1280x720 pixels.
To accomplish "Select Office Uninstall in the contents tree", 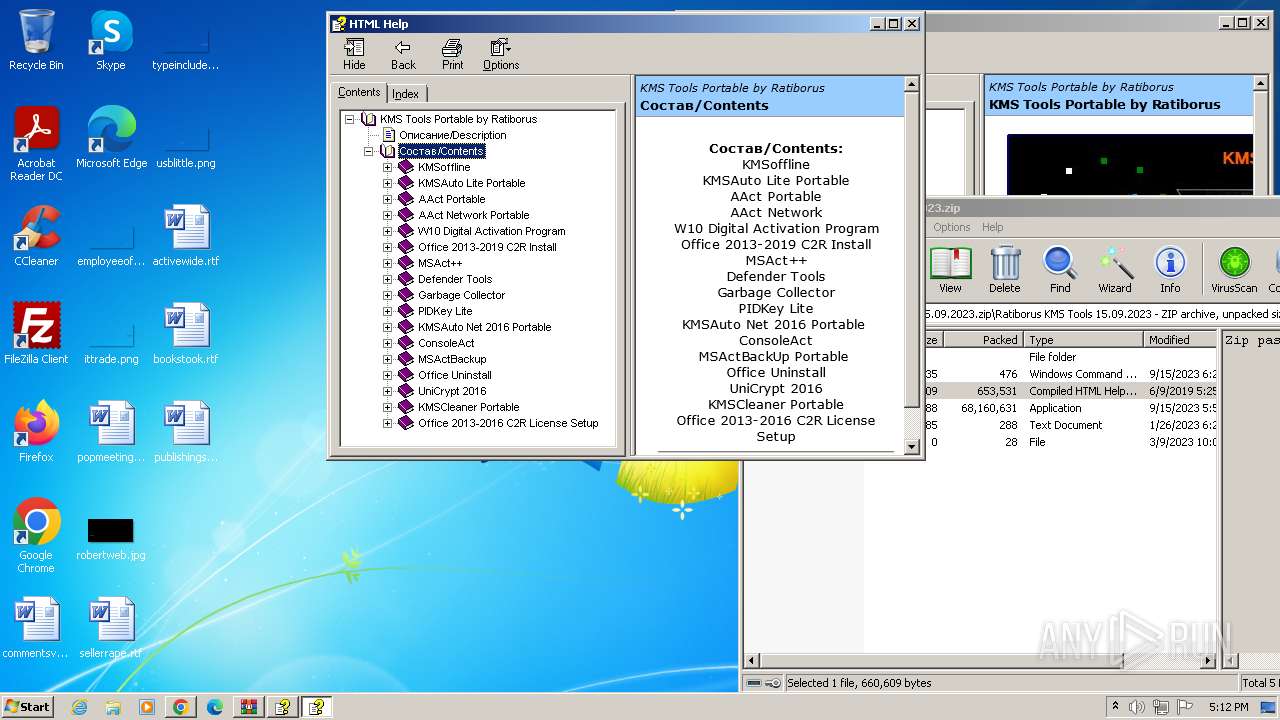I will tap(455, 375).
